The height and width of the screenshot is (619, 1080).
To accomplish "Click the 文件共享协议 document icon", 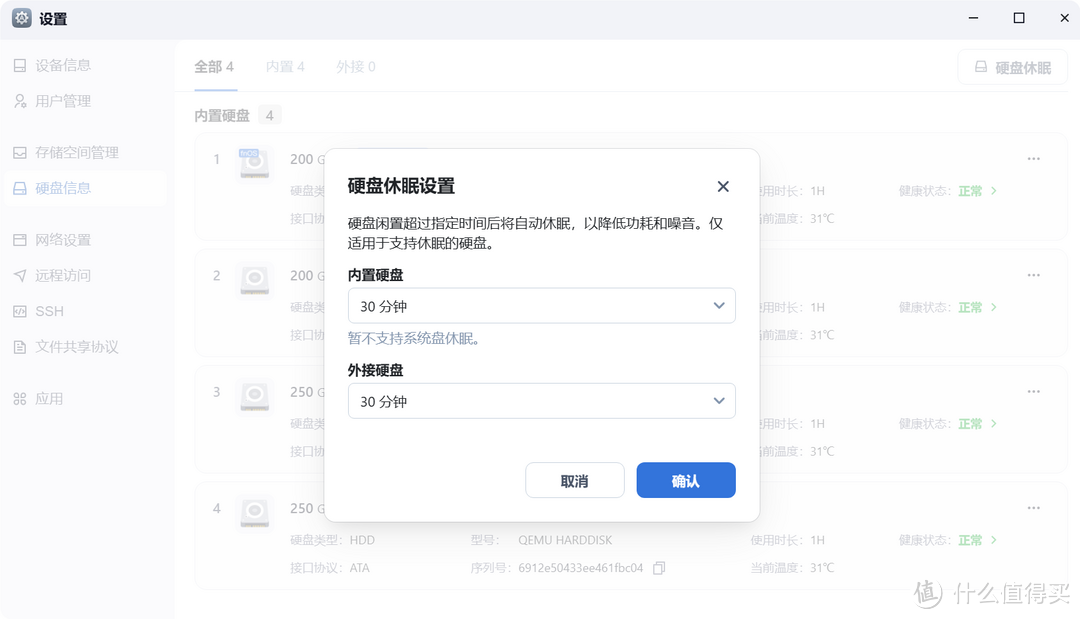I will click(20, 347).
